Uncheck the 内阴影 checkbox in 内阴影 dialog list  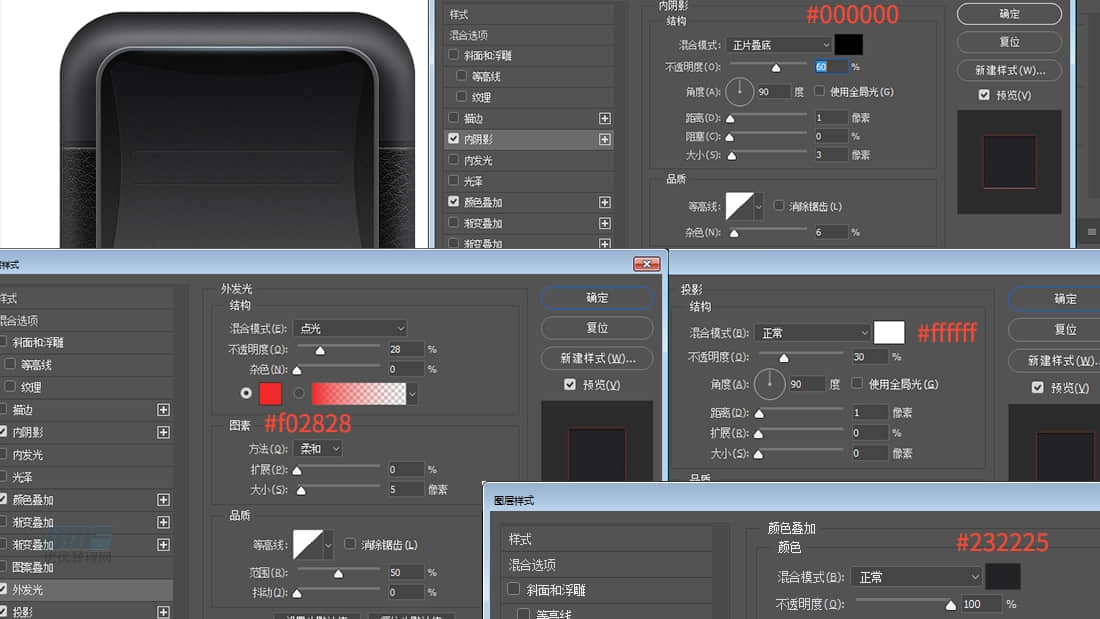pos(453,139)
